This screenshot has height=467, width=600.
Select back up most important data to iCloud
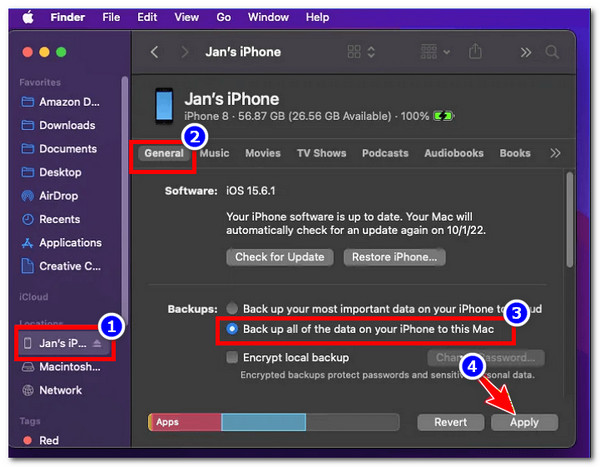233,309
